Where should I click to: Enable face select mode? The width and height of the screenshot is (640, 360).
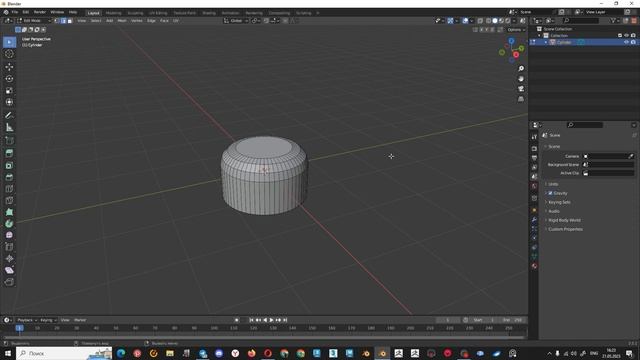69,20
